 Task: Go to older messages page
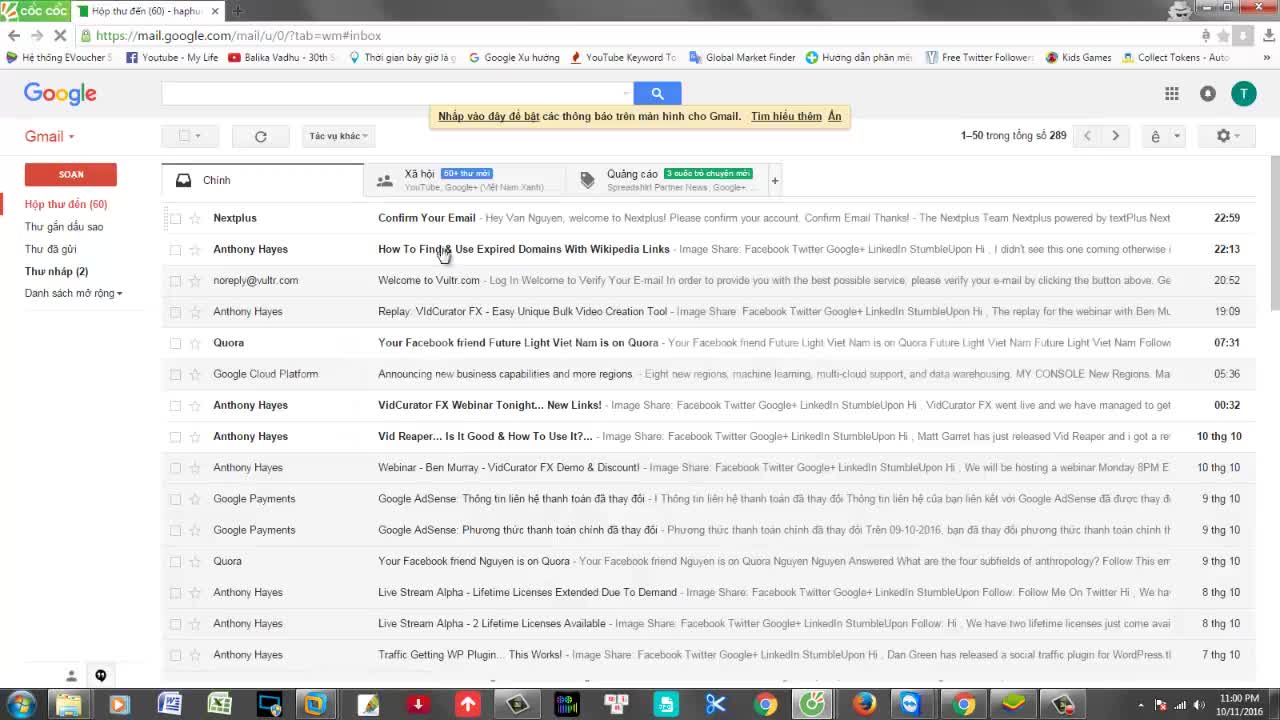1115,136
